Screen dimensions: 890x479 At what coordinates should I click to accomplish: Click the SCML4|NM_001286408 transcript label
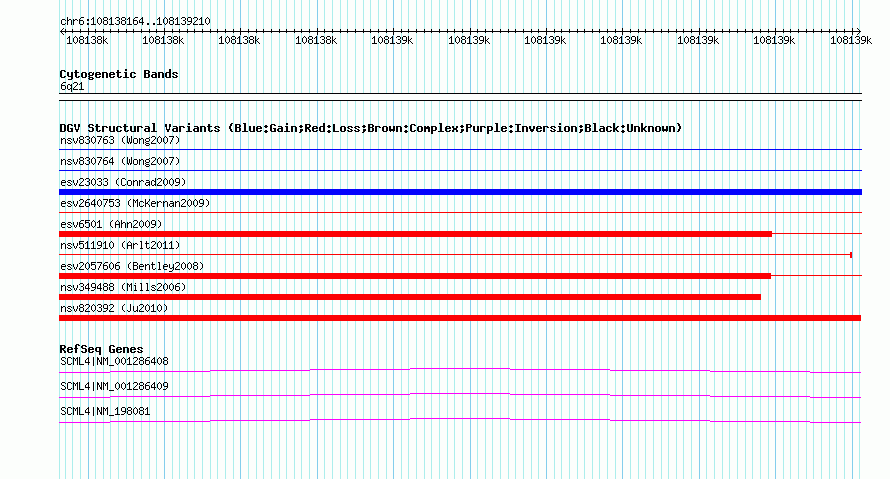point(114,362)
